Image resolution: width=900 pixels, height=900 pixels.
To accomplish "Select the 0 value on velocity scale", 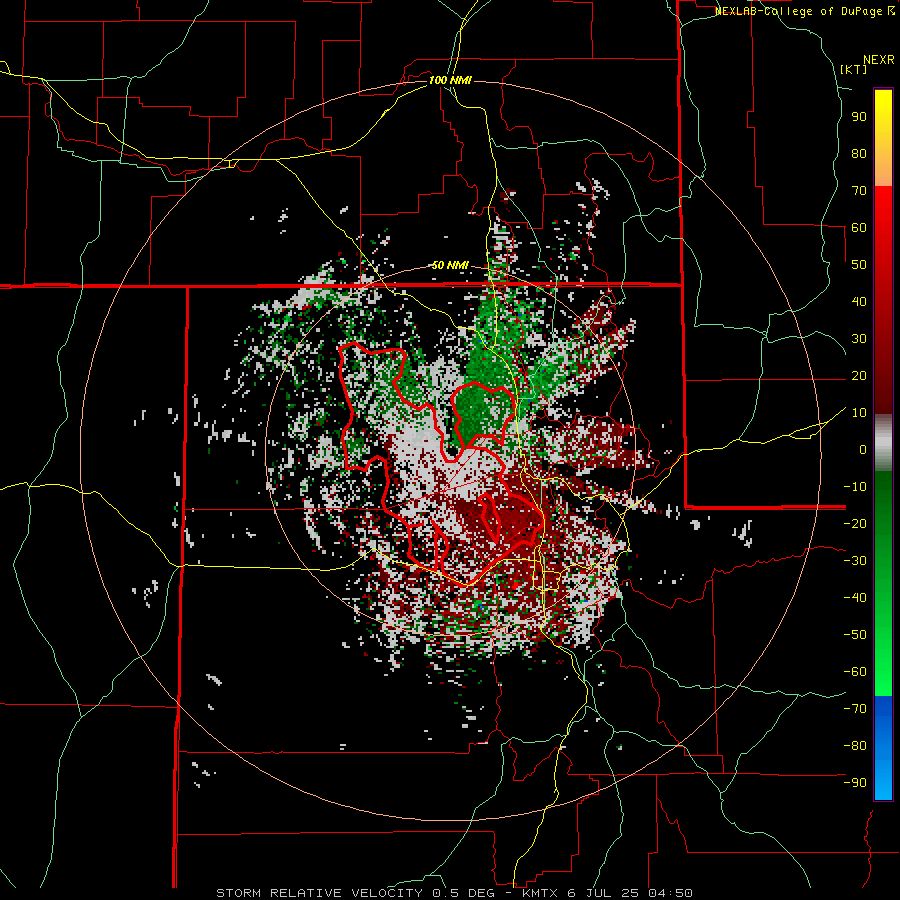I will click(x=863, y=450).
